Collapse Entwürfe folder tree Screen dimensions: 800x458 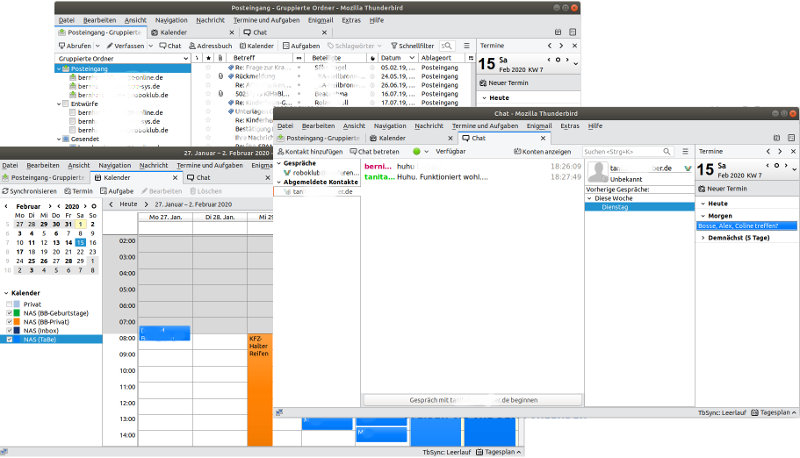tap(59, 104)
